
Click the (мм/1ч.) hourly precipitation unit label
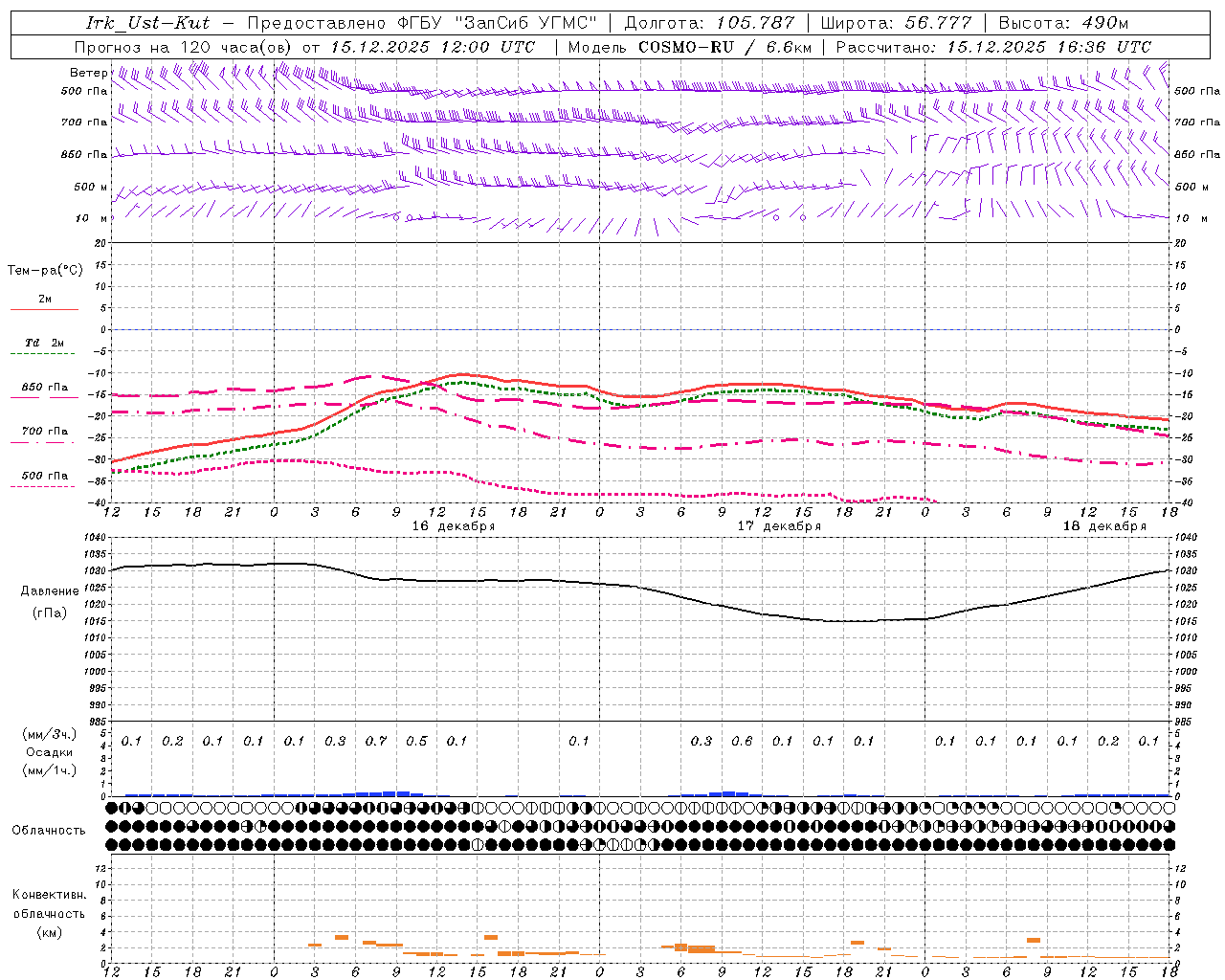coord(49,770)
